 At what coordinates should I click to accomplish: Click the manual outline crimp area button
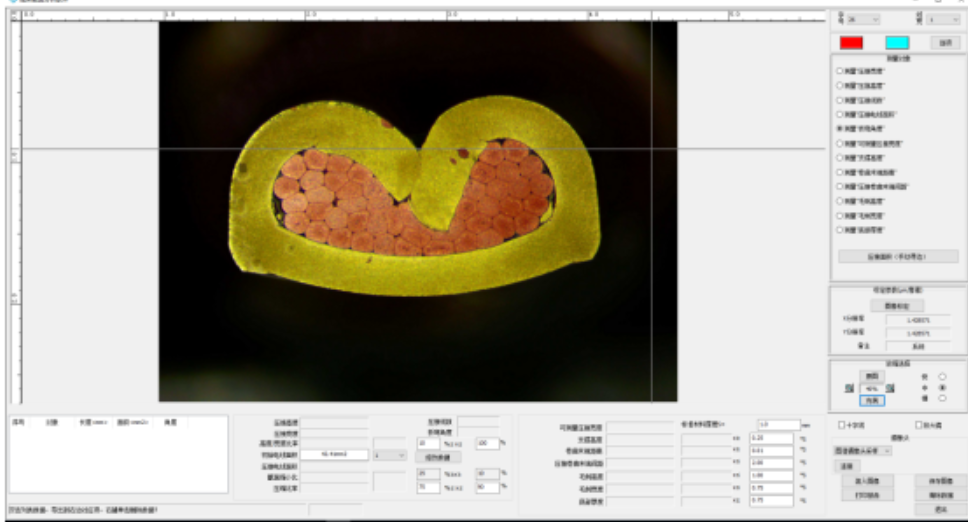(x=897, y=257)
